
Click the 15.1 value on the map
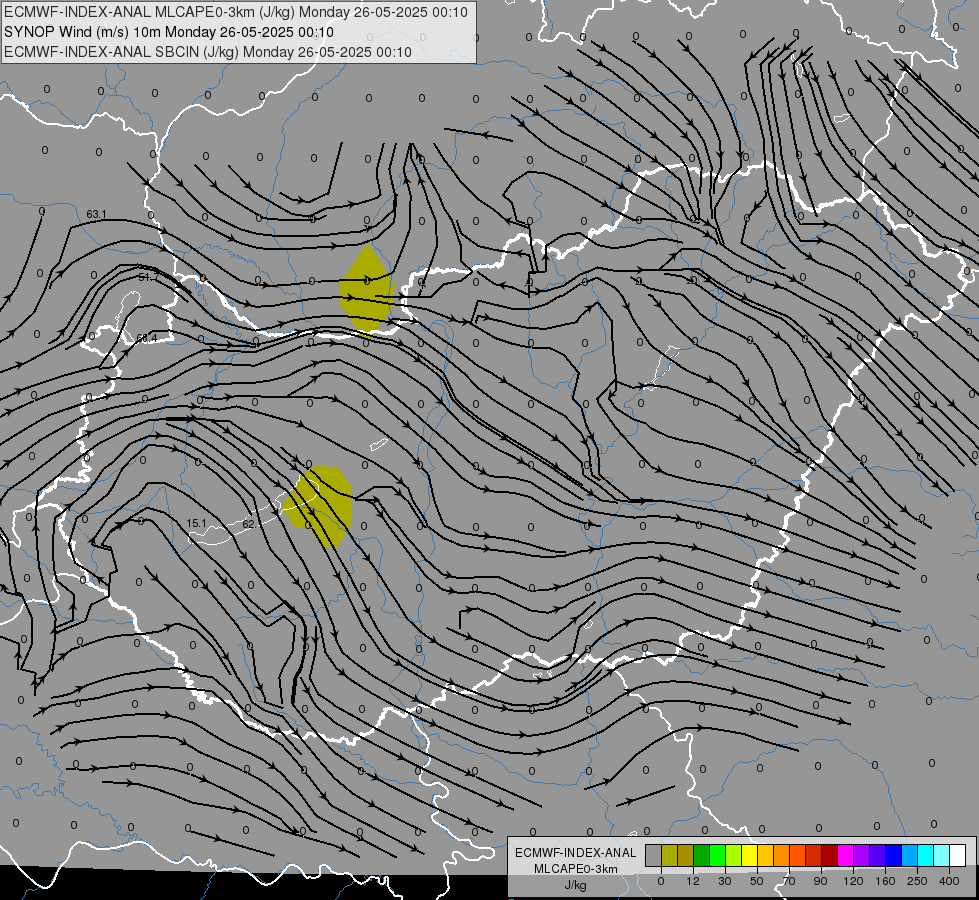tap(196, 523)
